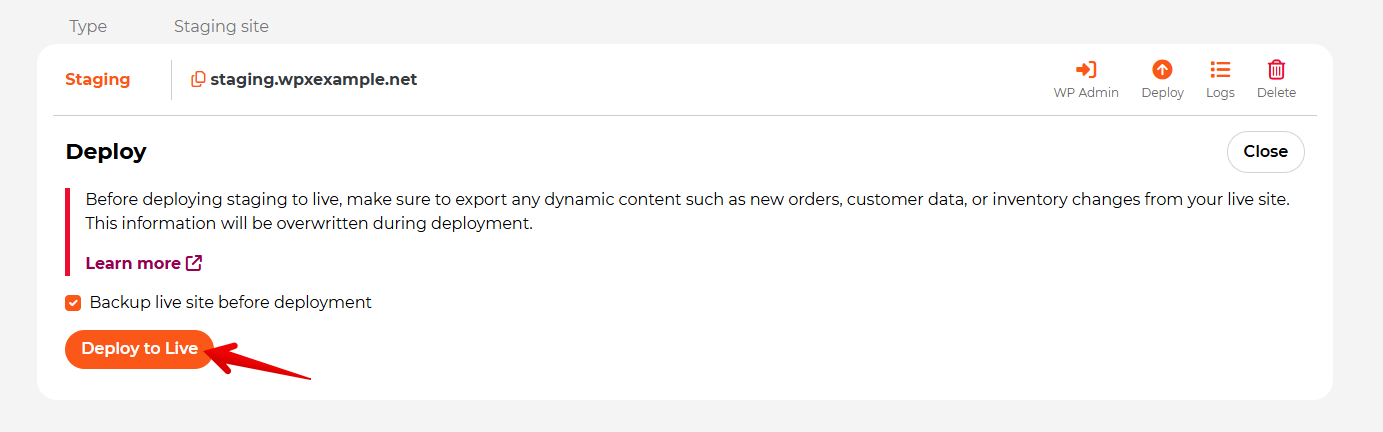Click external link icon beside Learn more
This screenshot has width=1383, height=432.
click(194, 263)
